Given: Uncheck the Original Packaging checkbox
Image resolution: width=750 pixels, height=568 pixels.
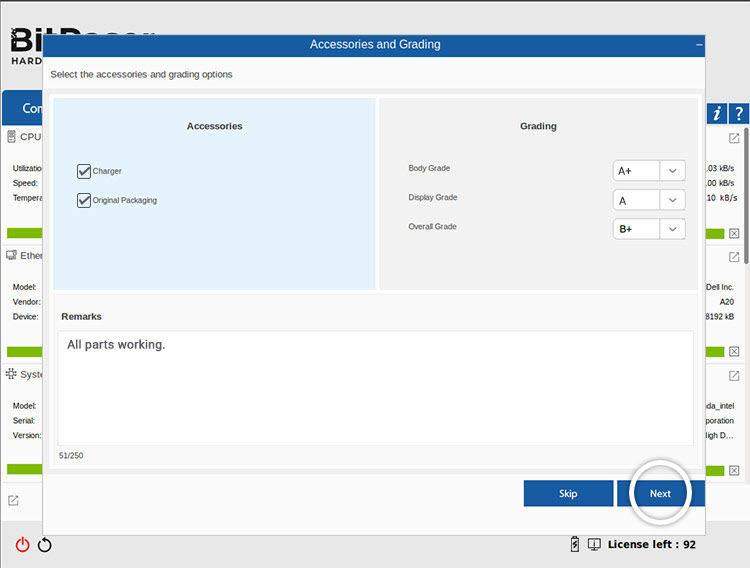Looking at the screenshot, I should pos(84,200).
